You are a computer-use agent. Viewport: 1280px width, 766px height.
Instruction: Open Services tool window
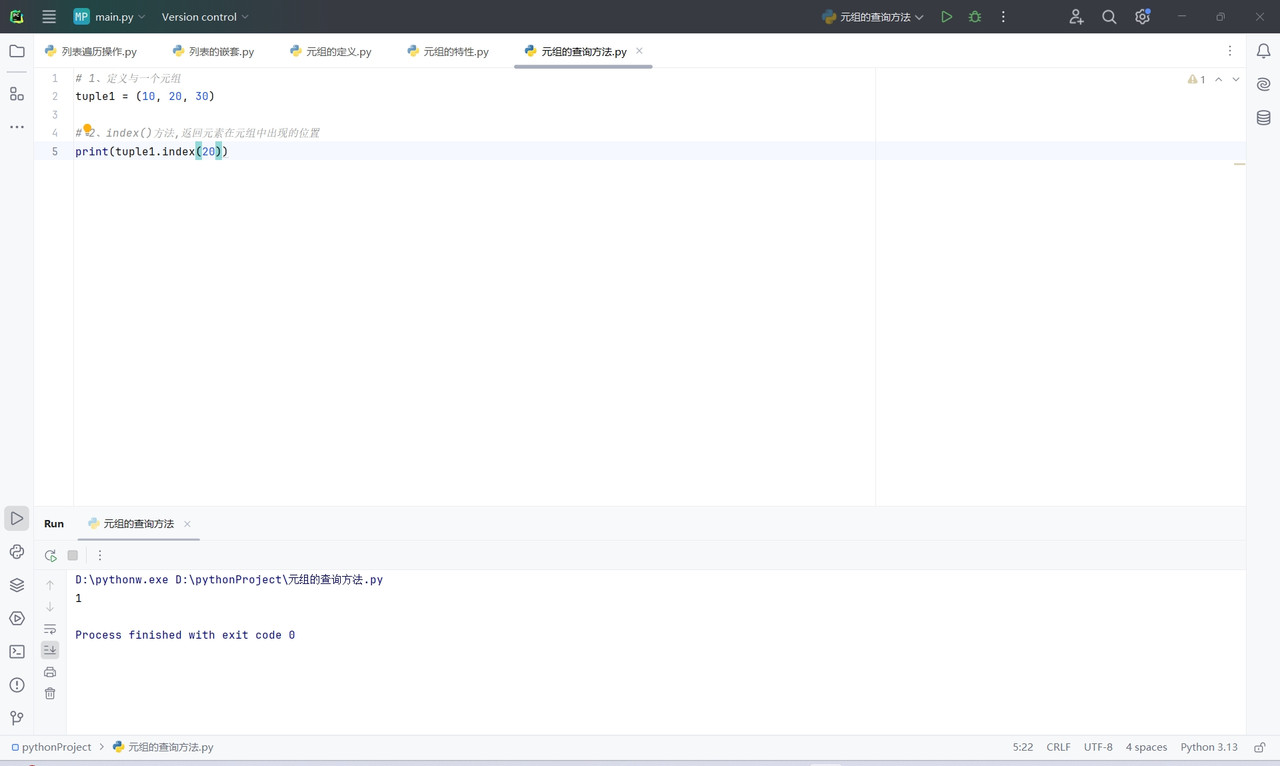[x=17, y=618]
